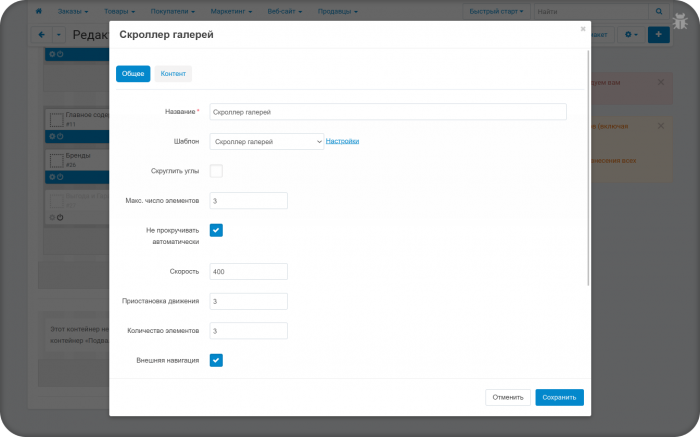
Task: Click the back arrow button
Action: [x=42, y=34]
